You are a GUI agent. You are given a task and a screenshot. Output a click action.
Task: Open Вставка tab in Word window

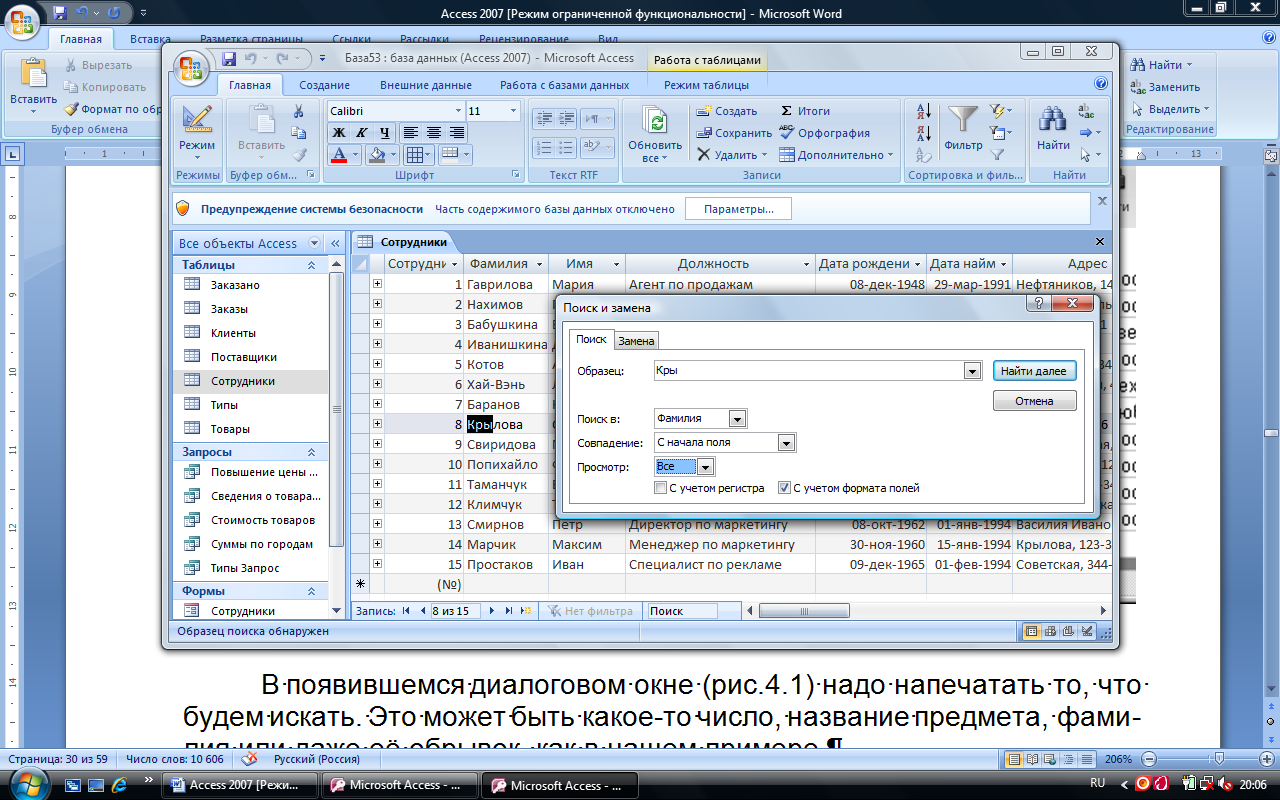point(150,39)
